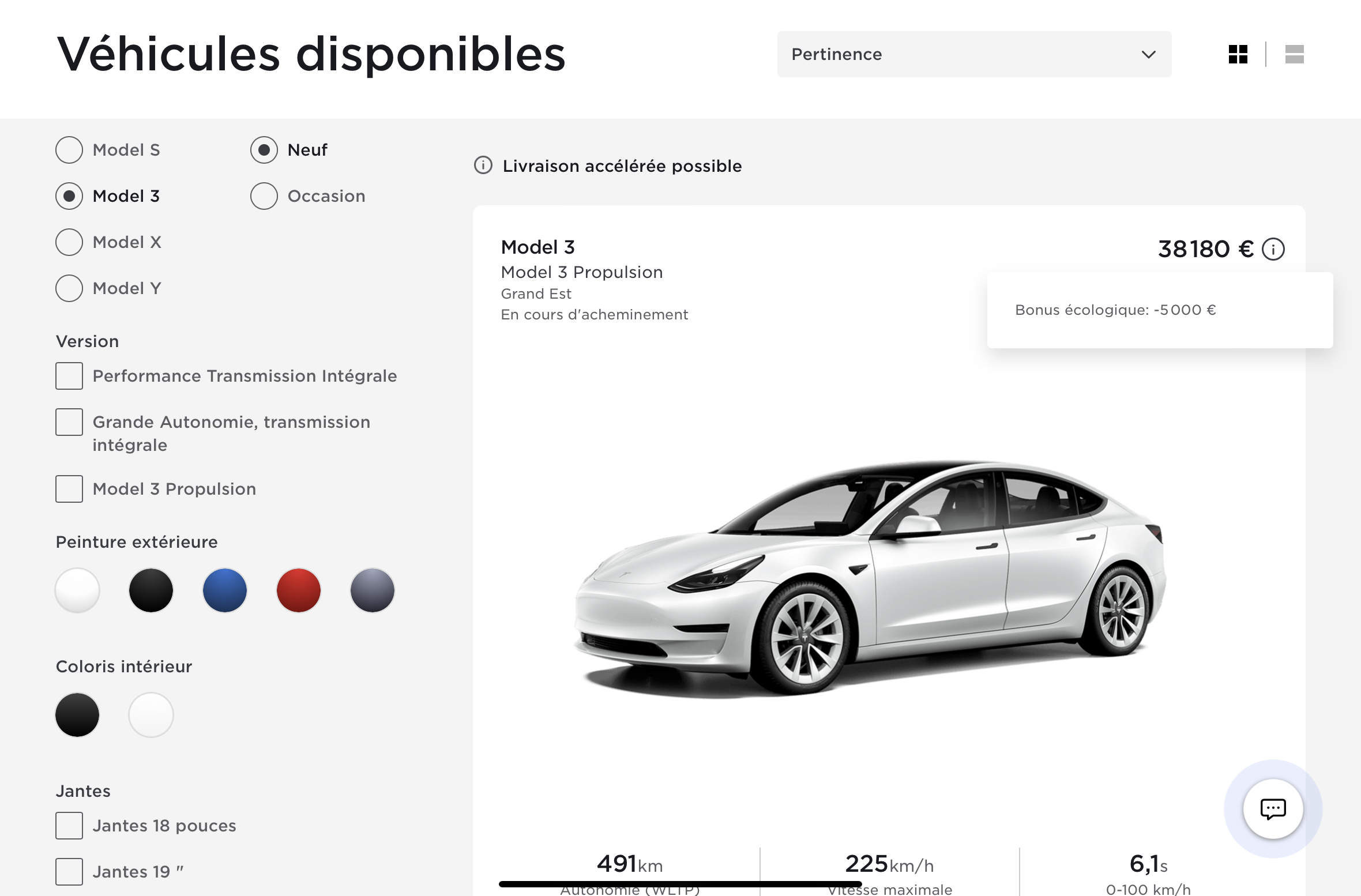Enable the Jantes 18 pouces filter
The height and width of the screenshot is (896, 1361).
[x=69, y=826]
